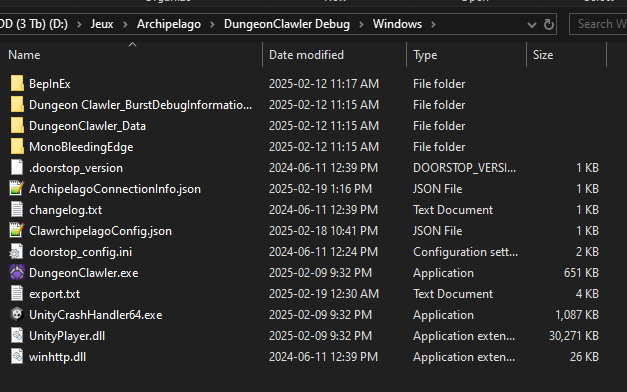
Task: Select the MonoBleedingEdge name text
Action: point(81,147)
